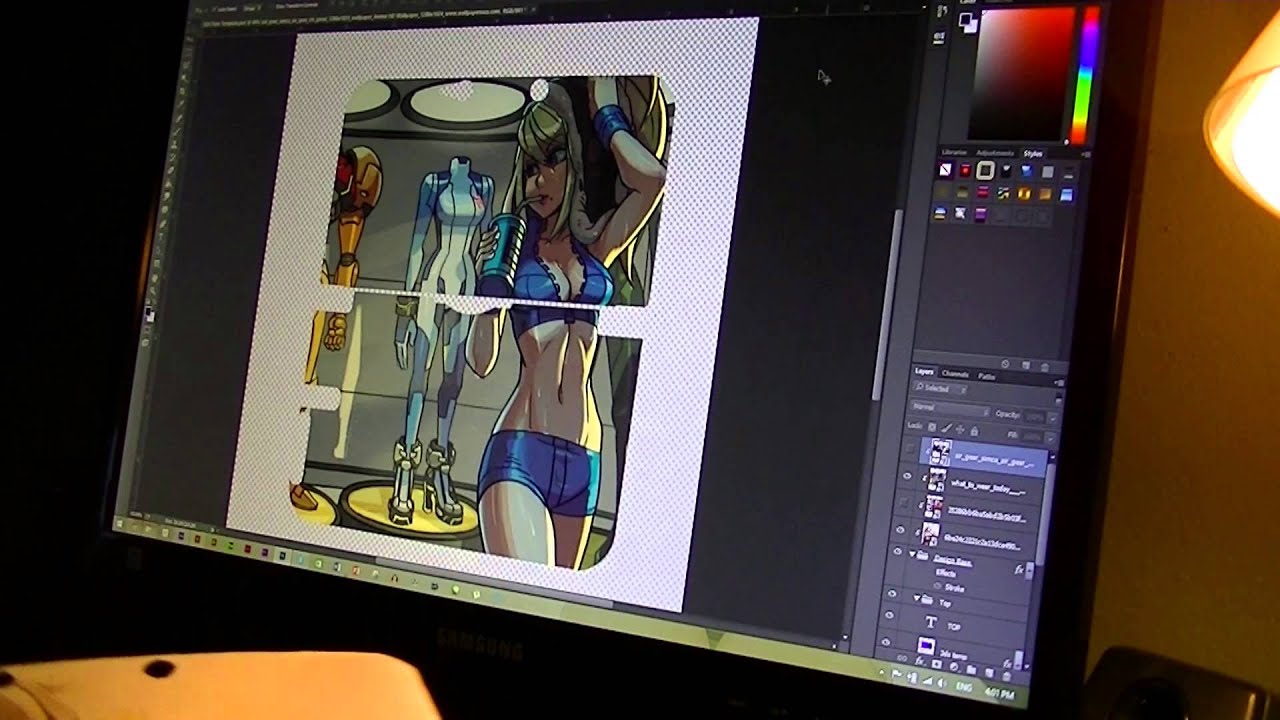Apply the blue glass style swatch
Viewport: 1280px width, 720px height.
coord(1027,171)
